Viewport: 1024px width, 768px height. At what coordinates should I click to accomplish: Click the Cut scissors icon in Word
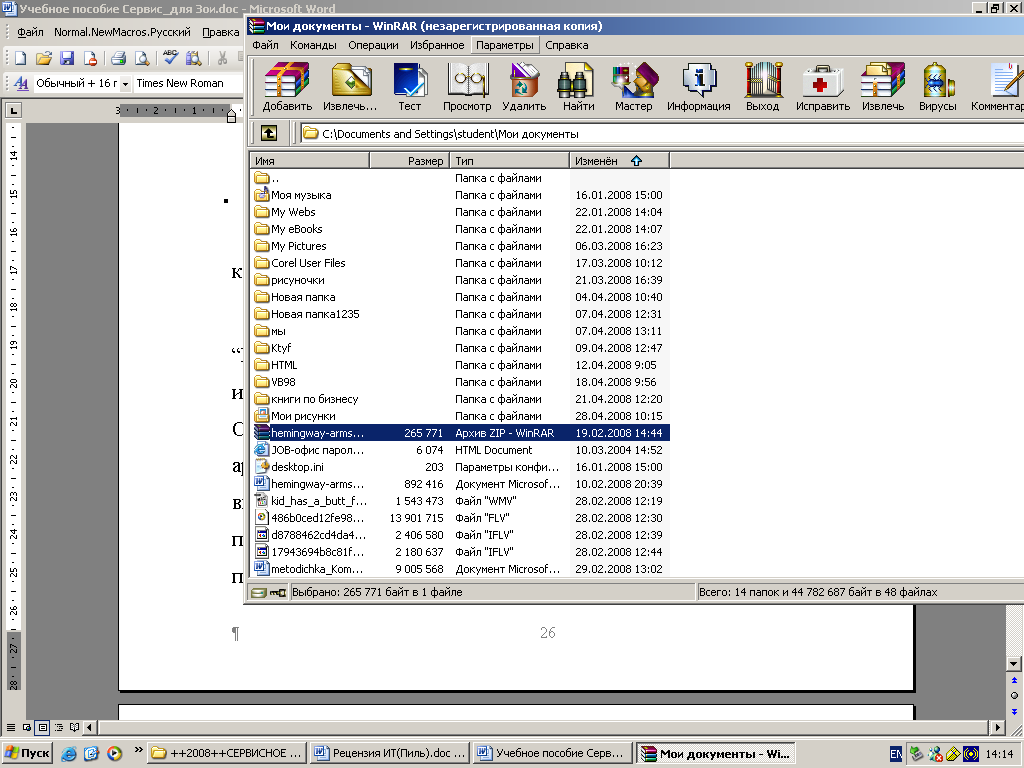point(222,58)
